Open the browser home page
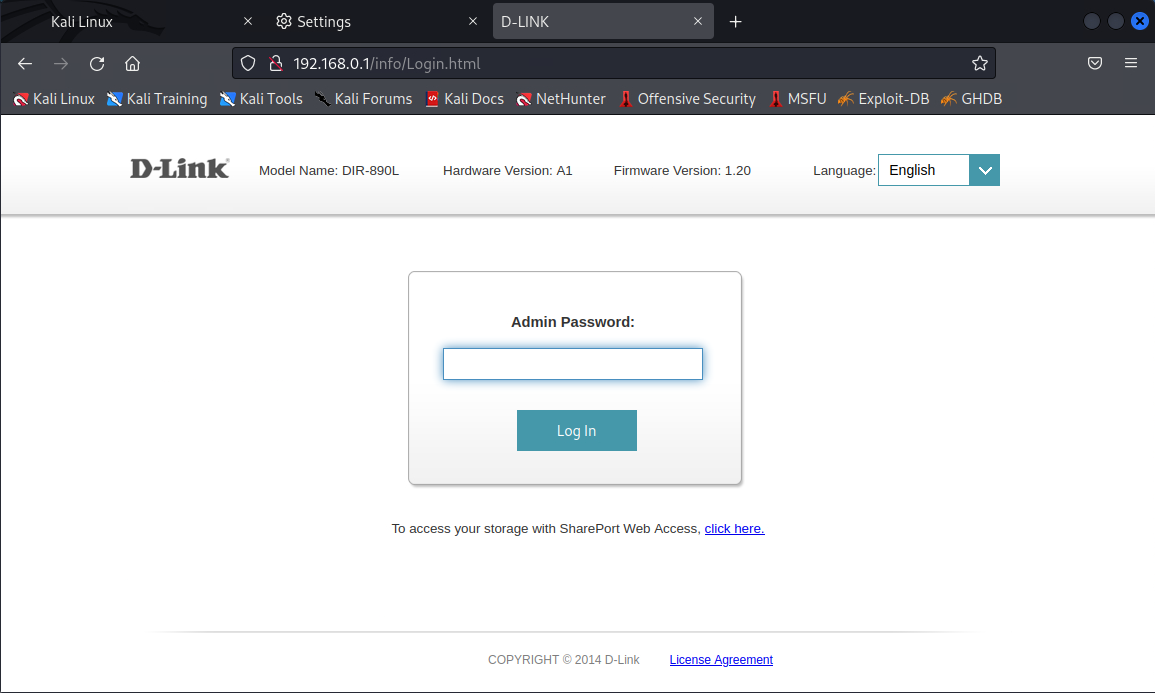This screenshot has width=1155, height=693. click(133, 64)
